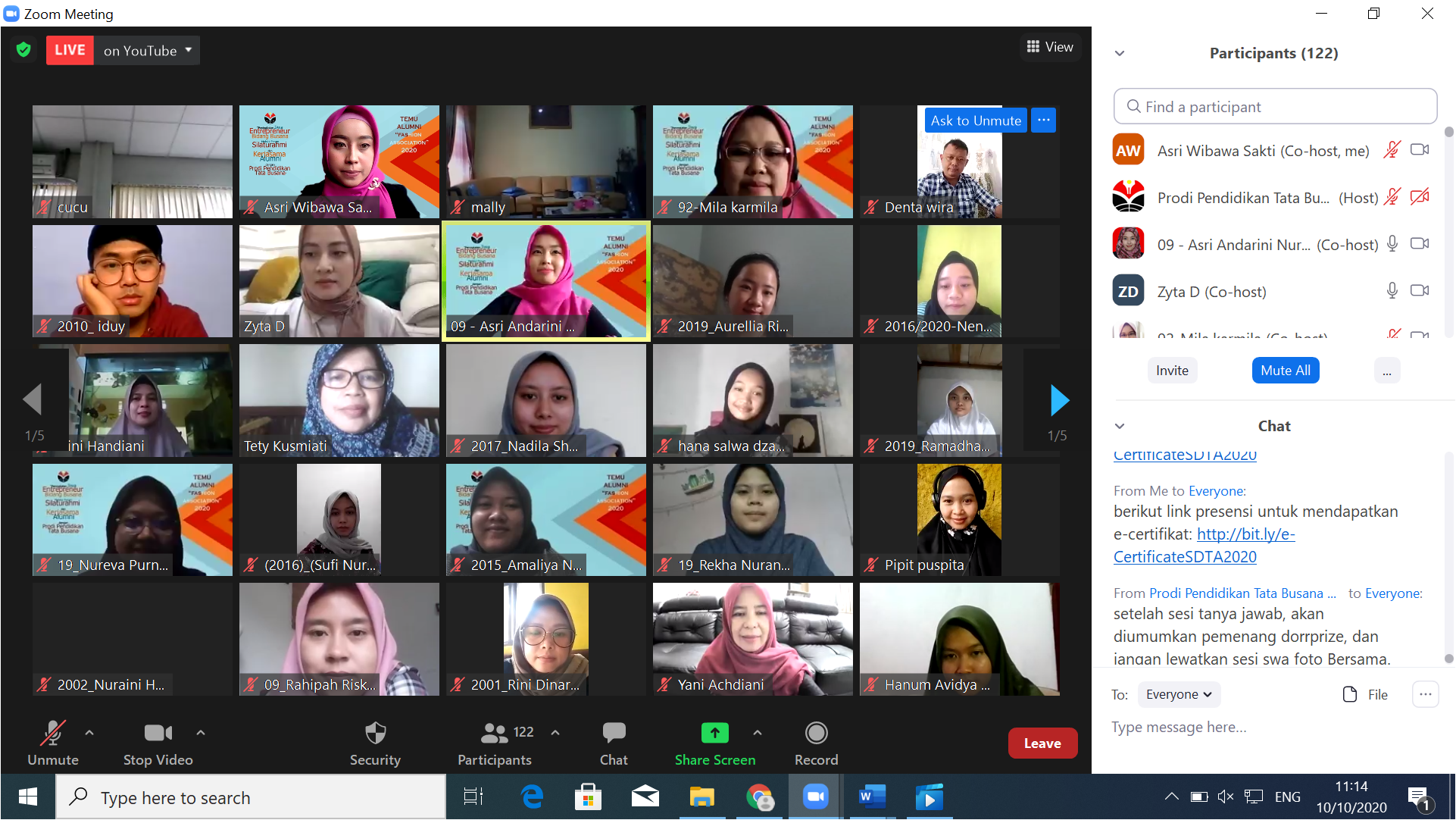Expand the on YouTube live dropdown
This screenshot has height=820, width=1456.
[189, 50]
